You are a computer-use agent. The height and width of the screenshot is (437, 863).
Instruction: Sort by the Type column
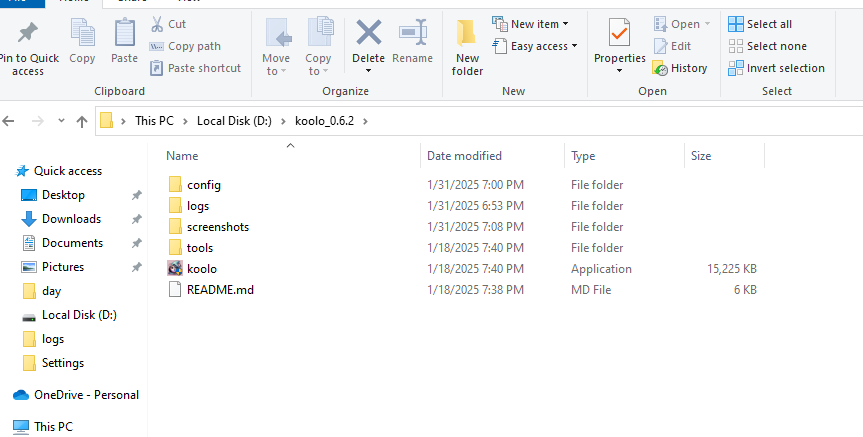[x=583, y=156]
